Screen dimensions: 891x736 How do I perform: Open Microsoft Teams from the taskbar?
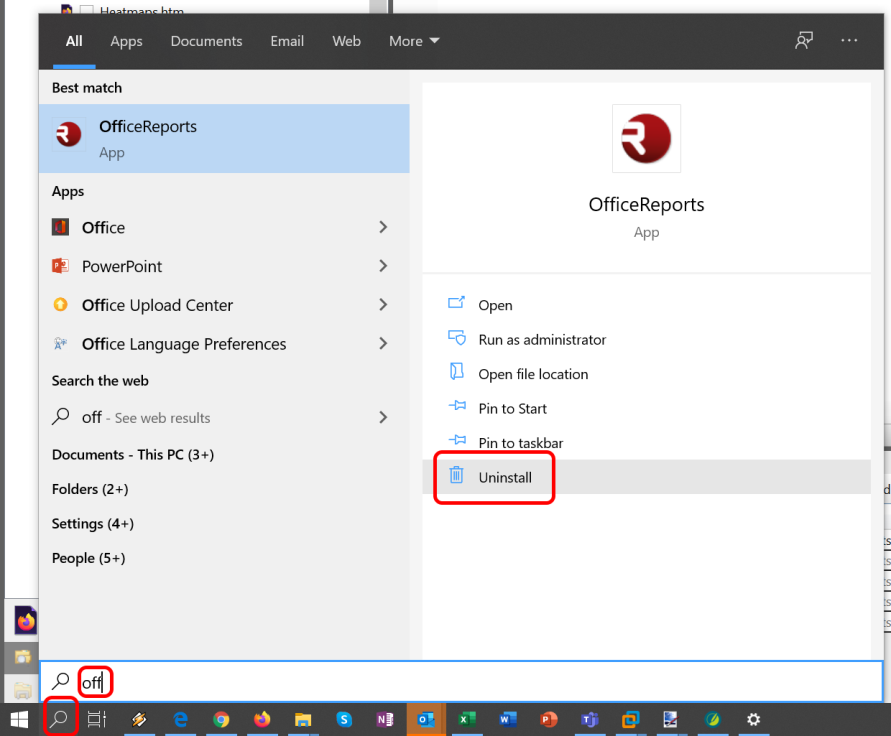tap(589, 719)
